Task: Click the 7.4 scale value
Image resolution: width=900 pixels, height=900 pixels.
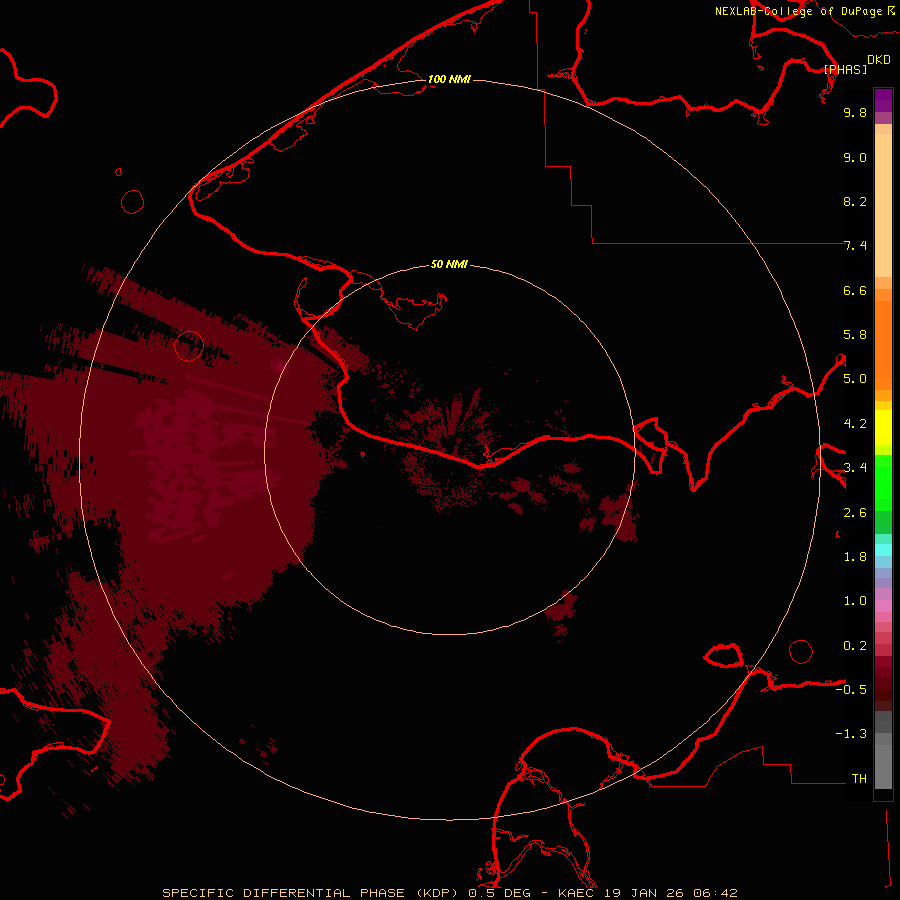Action: pyautogui.click(x=855, y=246)
